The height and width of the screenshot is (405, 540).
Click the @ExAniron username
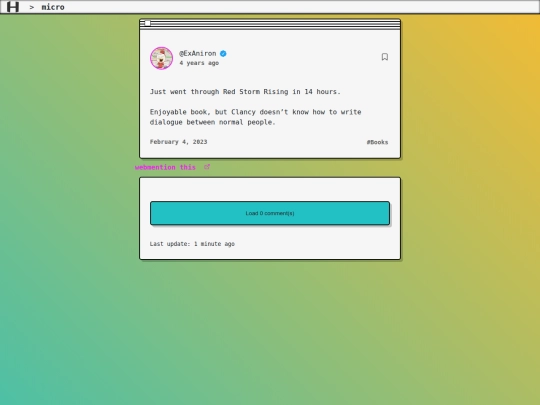click(198, 53)
